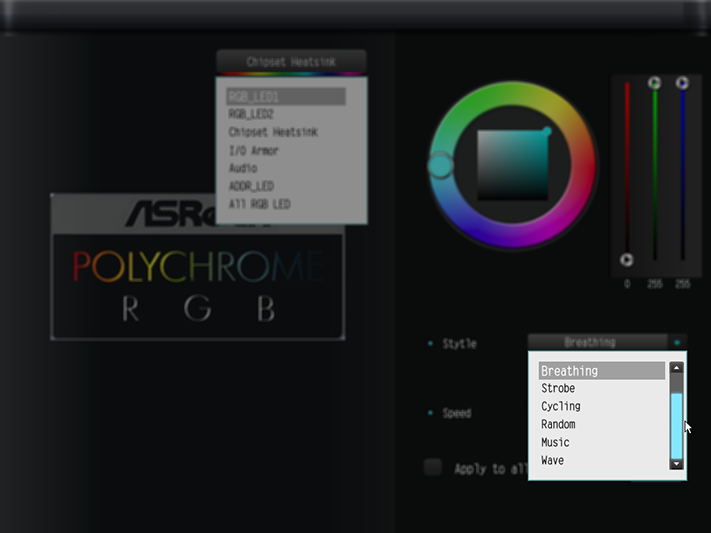Click the blue channel slider knob

point(682,83)
